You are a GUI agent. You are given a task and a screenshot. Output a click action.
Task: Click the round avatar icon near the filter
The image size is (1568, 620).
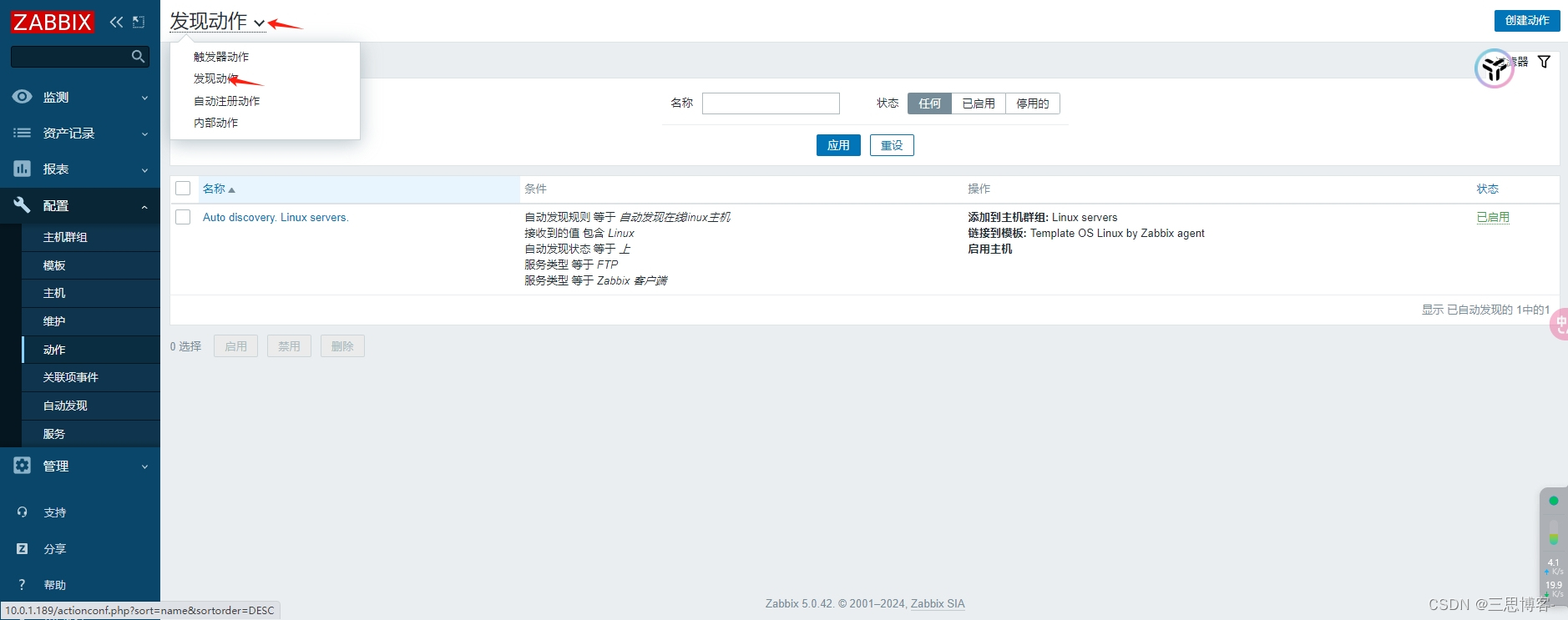(1494, 69)
